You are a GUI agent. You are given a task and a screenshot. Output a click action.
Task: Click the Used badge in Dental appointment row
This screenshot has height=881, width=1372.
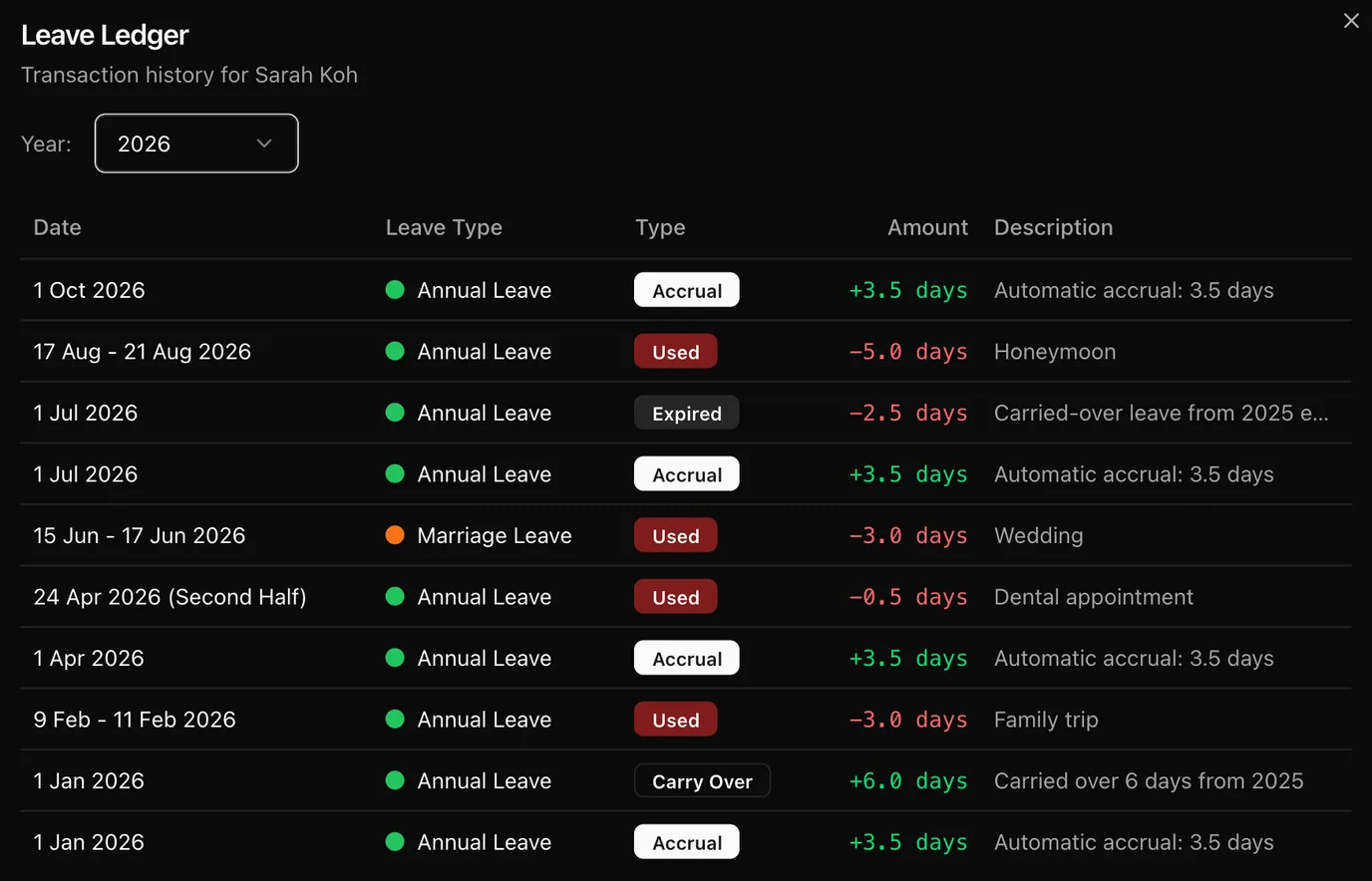pyautogui.click(x=676, y=597)
